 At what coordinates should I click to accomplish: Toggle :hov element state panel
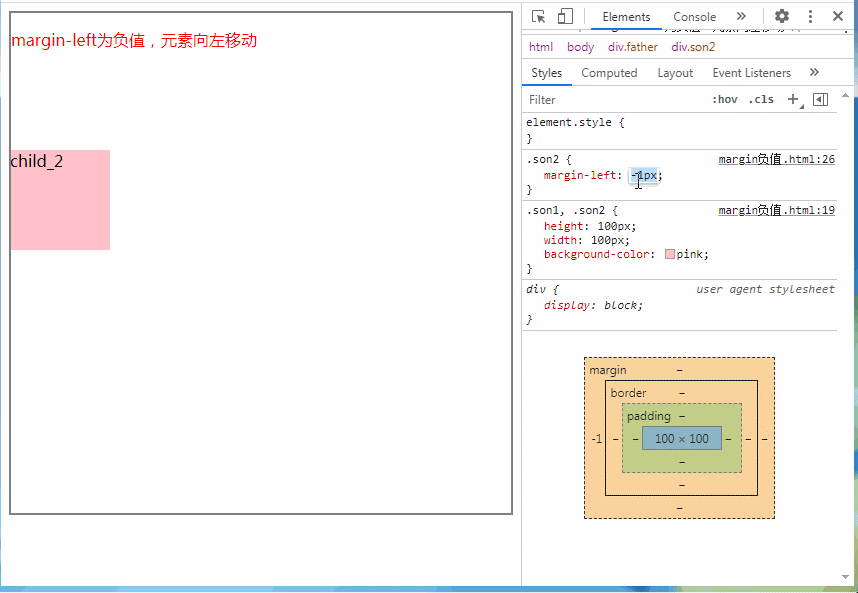725,99
